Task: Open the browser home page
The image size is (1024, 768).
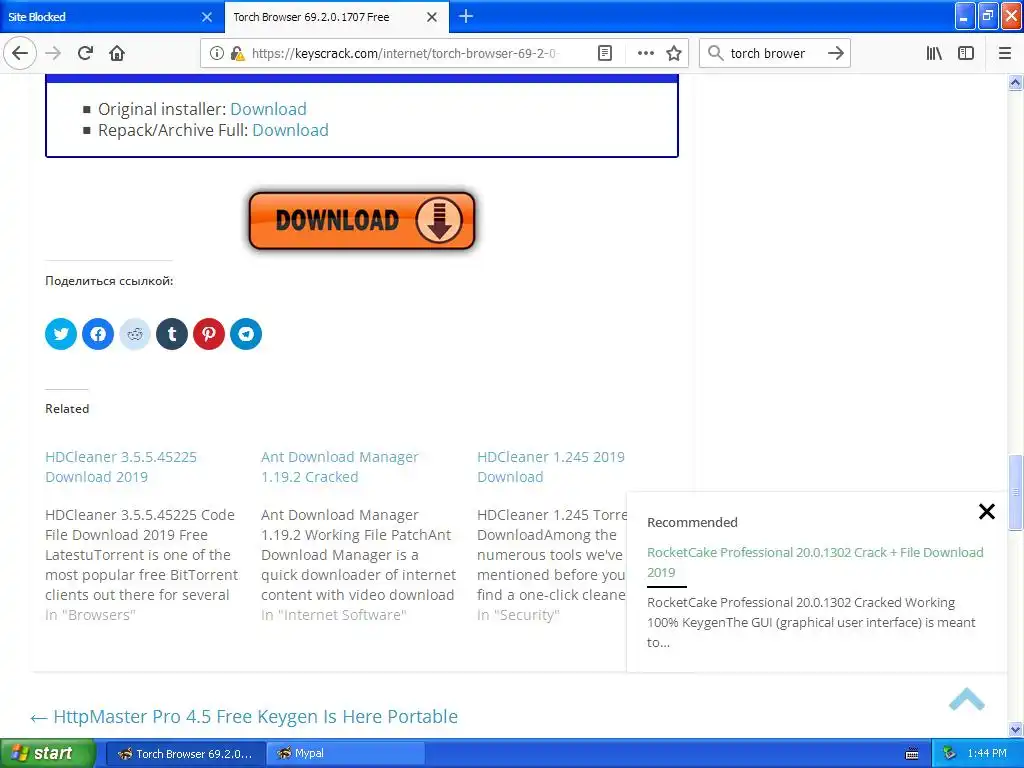Action: click(117, 54)
